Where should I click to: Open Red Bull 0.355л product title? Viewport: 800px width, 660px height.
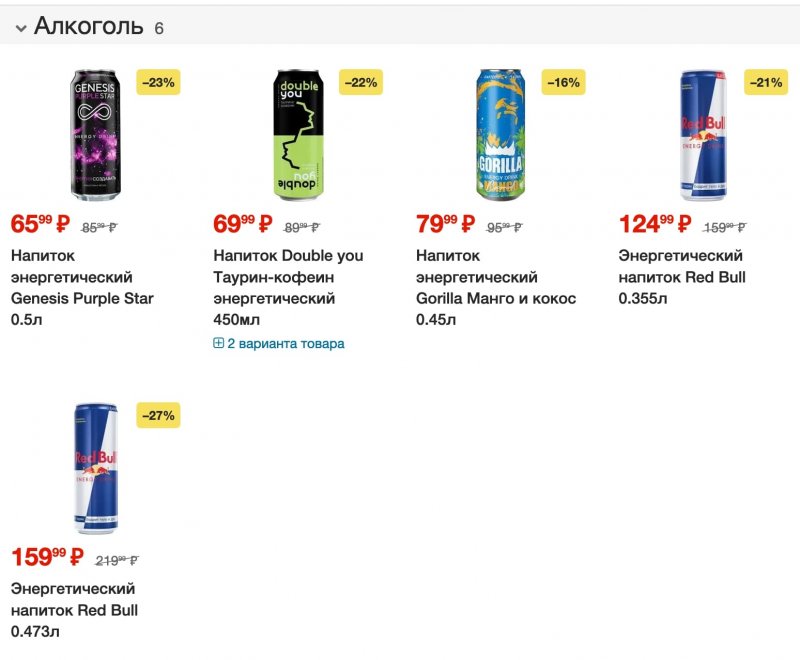coord(682,276)
